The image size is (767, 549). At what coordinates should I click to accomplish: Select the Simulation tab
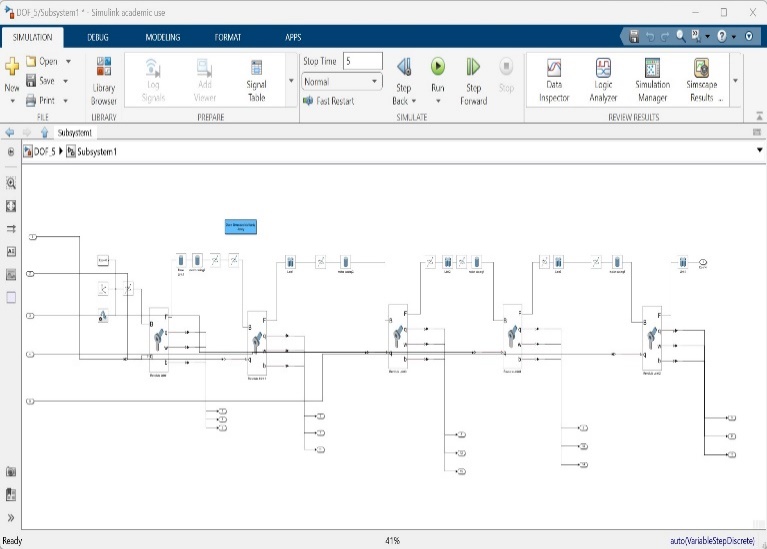[x=32, y=37]
